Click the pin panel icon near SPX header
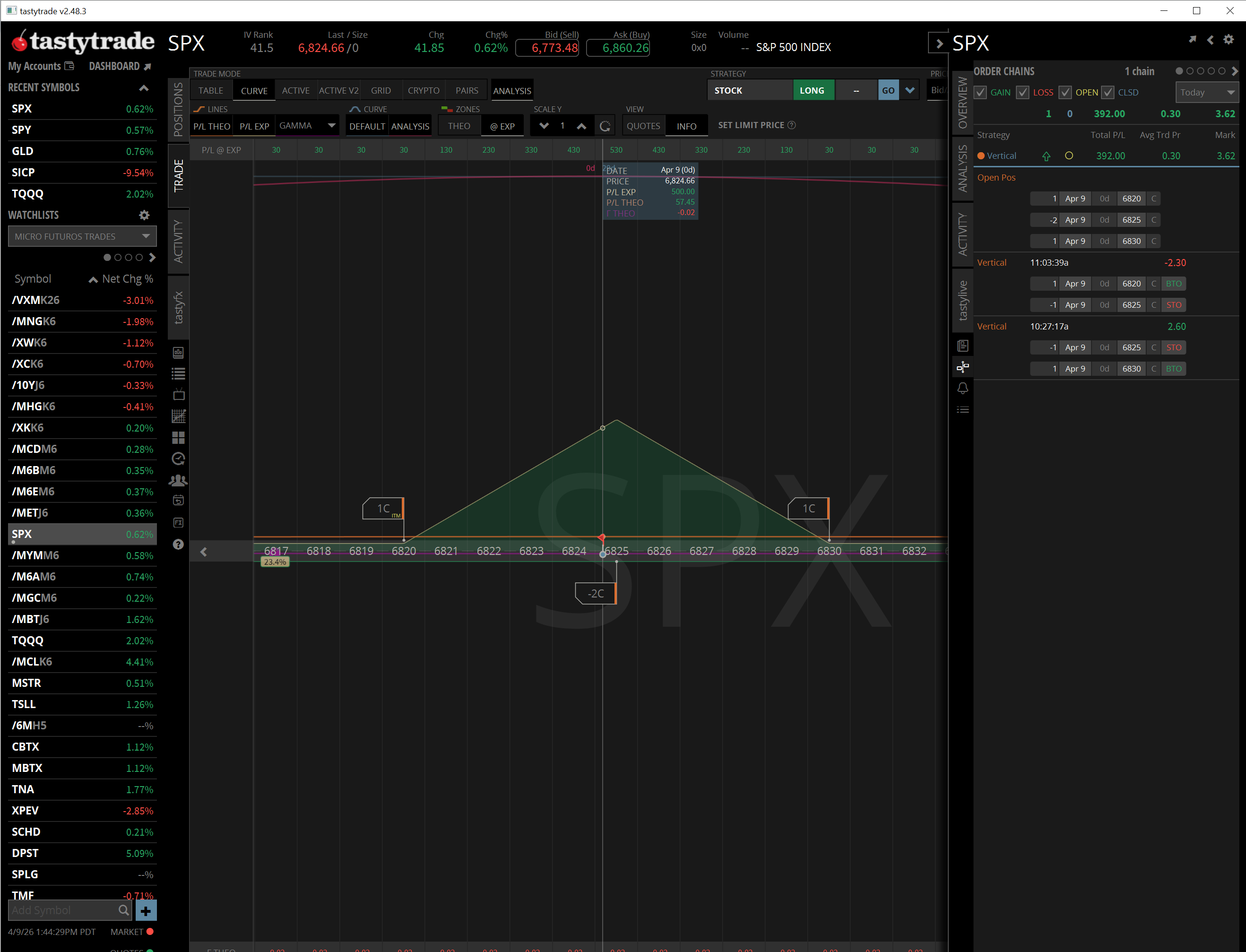The width and height of the screenshot is (1246, 952). pos(1192,40)
